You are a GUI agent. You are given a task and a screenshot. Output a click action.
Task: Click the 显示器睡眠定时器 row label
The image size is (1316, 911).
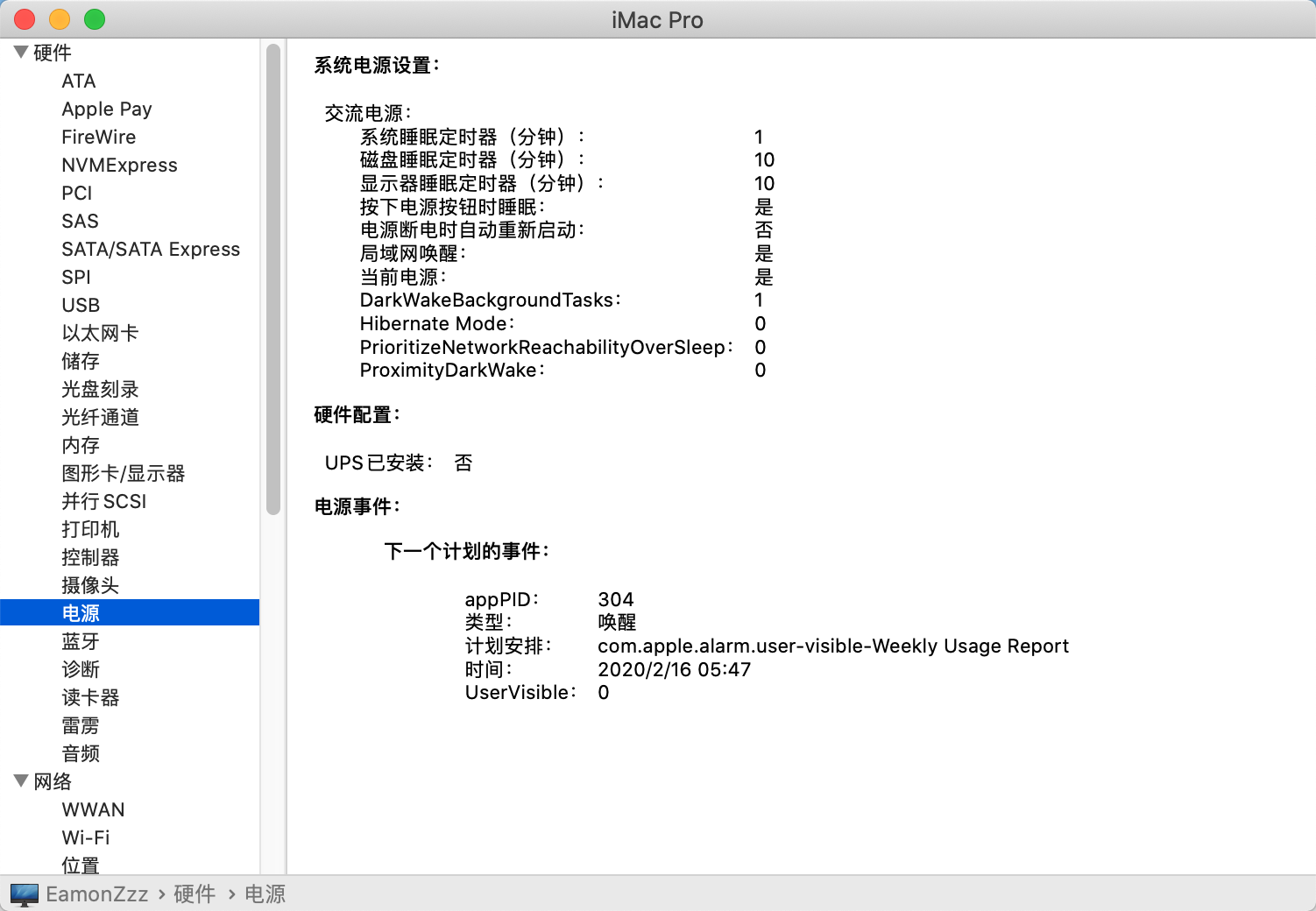click(x=482, y=183)
